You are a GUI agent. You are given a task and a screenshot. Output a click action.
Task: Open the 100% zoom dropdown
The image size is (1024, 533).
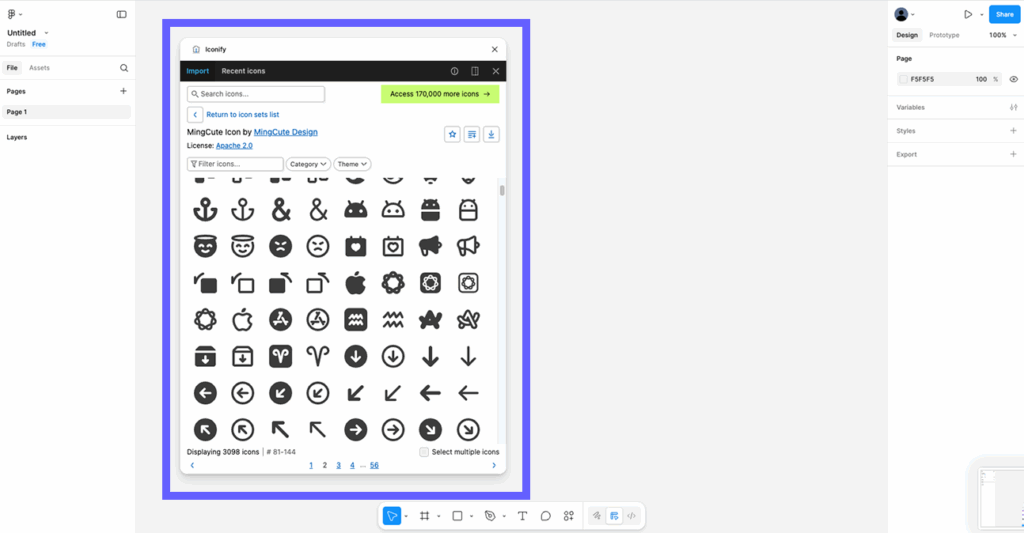click(x=1002, y=35)
